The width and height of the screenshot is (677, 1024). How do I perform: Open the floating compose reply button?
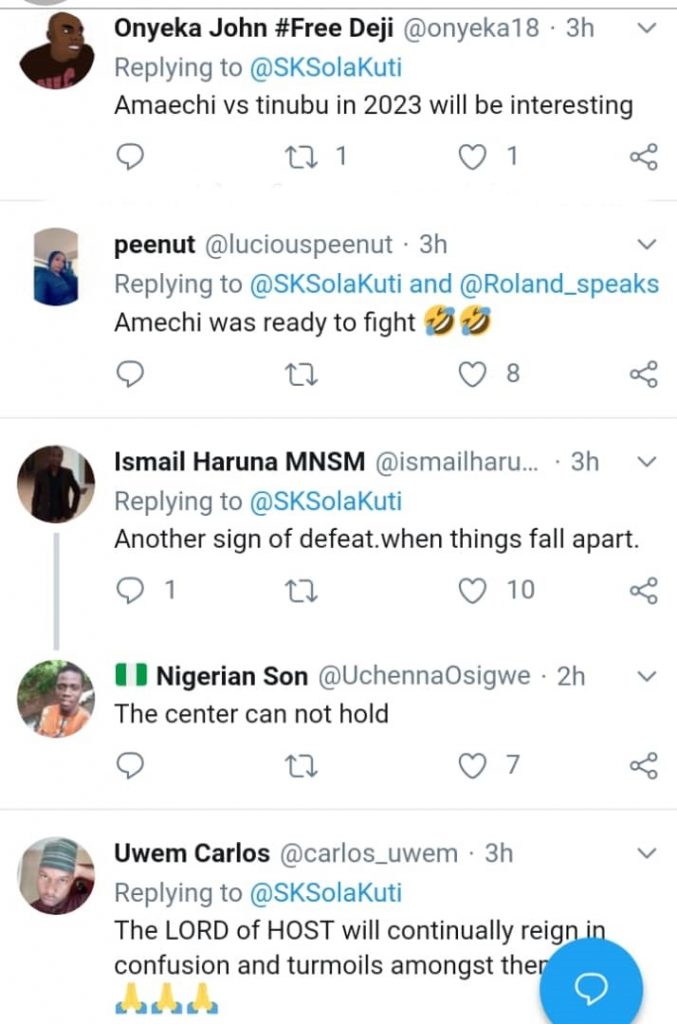coord(592,988)
